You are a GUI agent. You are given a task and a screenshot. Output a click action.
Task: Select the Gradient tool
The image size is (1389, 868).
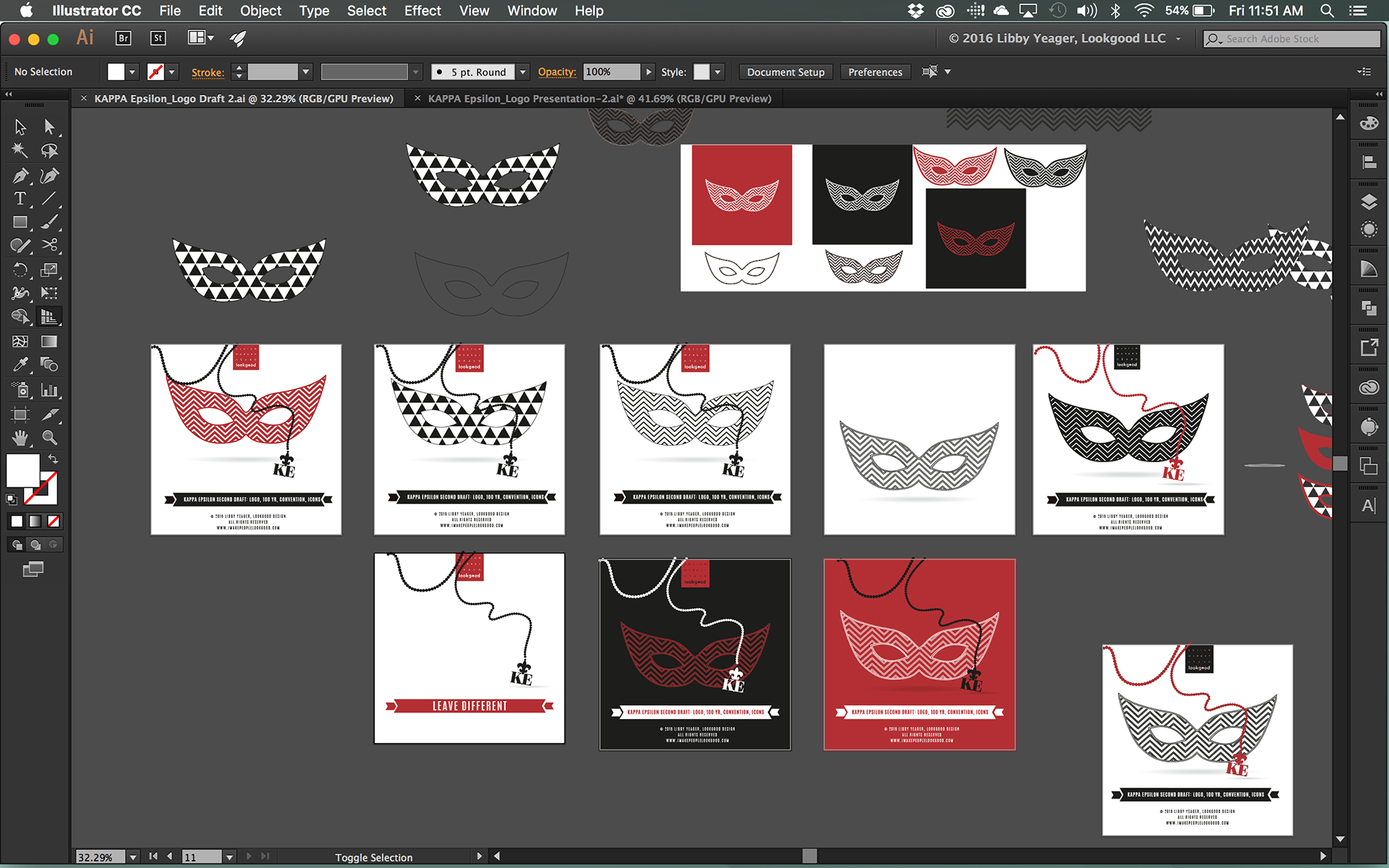pos(49,341)
